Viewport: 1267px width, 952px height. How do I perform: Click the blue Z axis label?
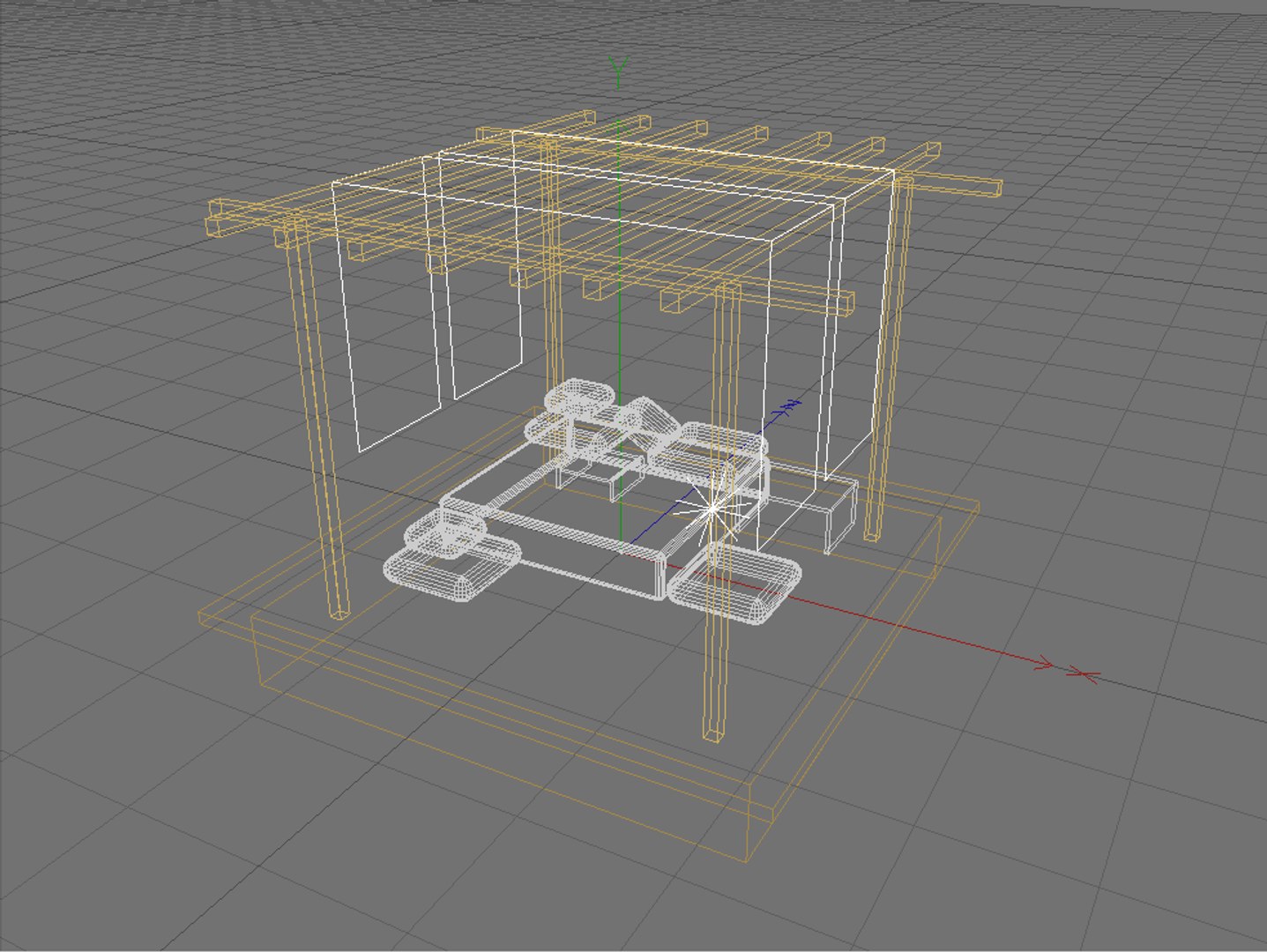pyautogui.click(x=790, y=406)
